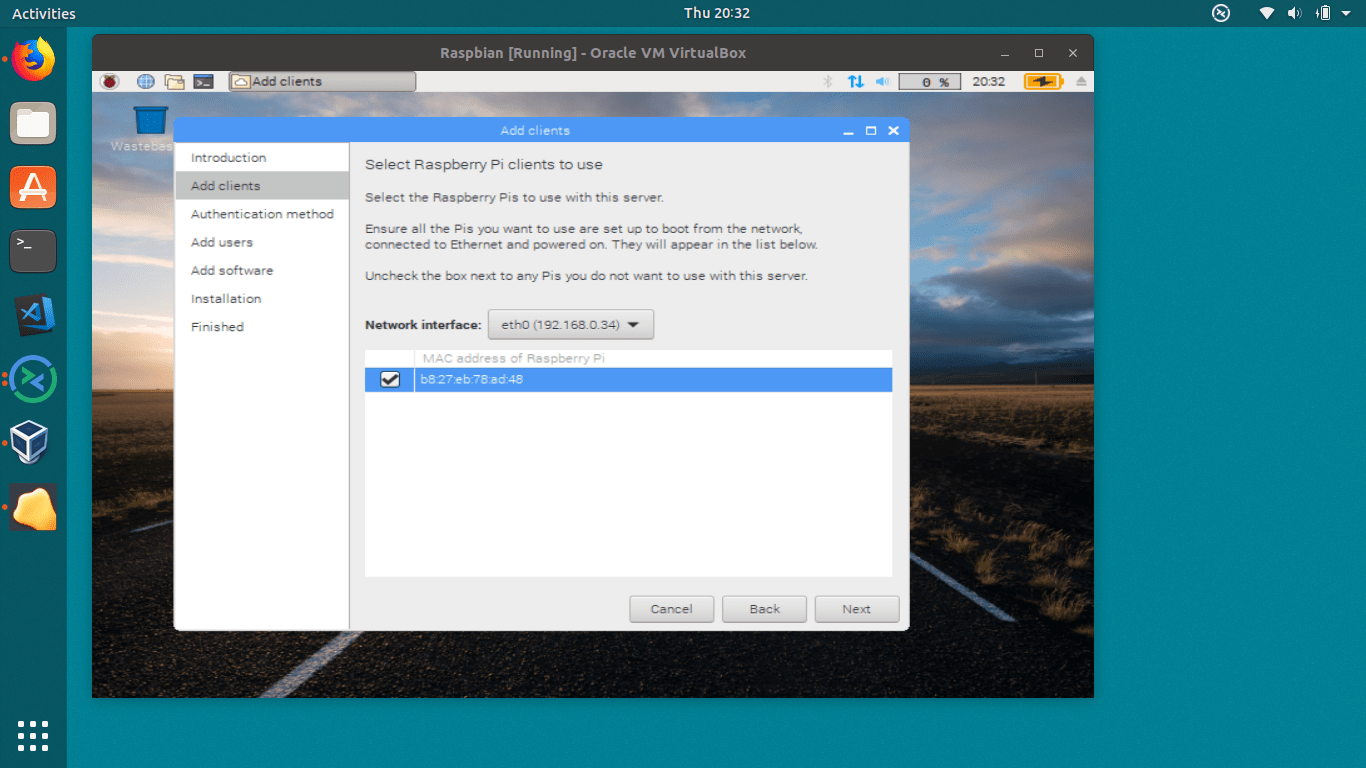Click the eject icon in Raspbian panel

(1080, 81)
